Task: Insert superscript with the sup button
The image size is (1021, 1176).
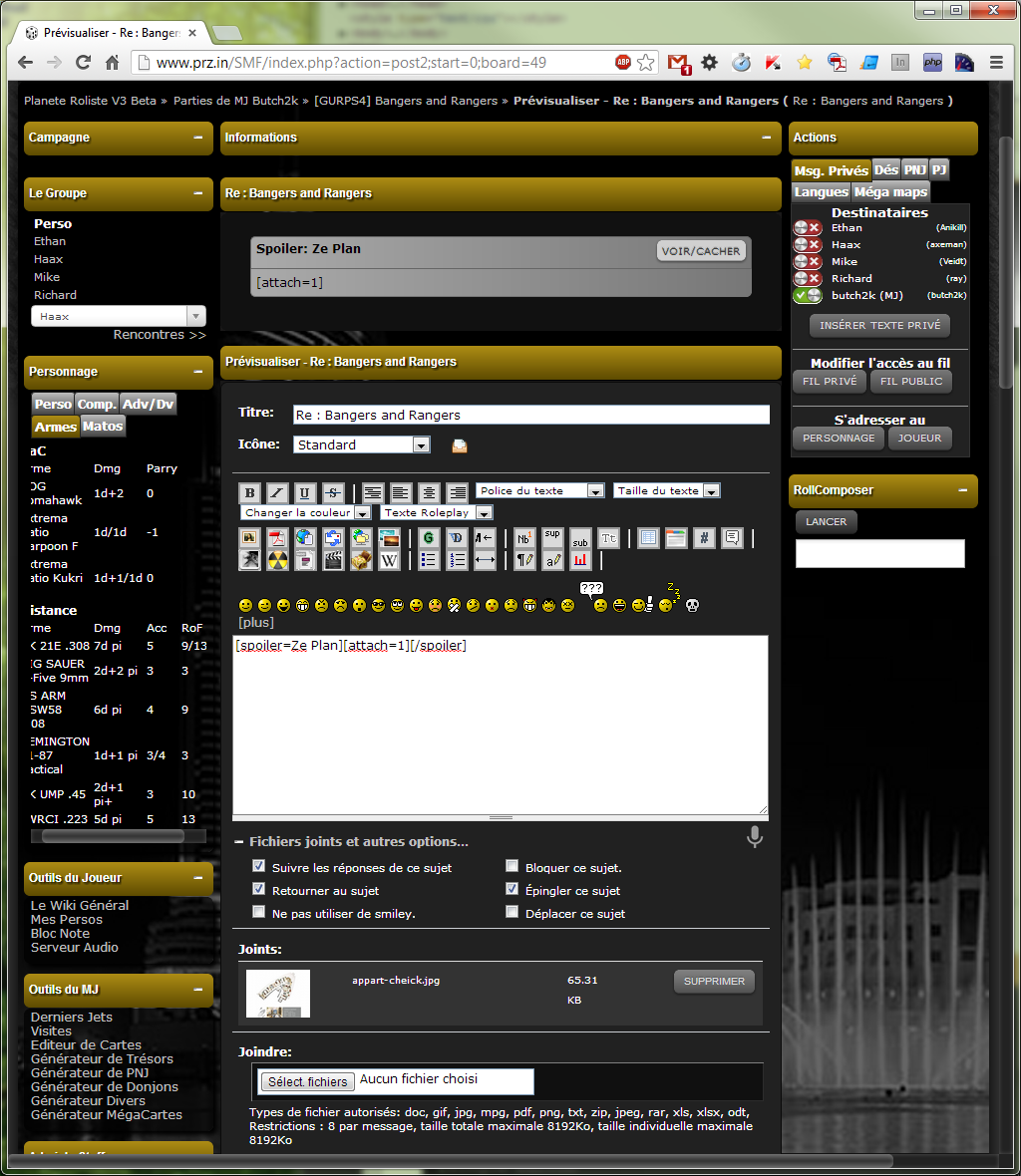Action: (552, 538)
